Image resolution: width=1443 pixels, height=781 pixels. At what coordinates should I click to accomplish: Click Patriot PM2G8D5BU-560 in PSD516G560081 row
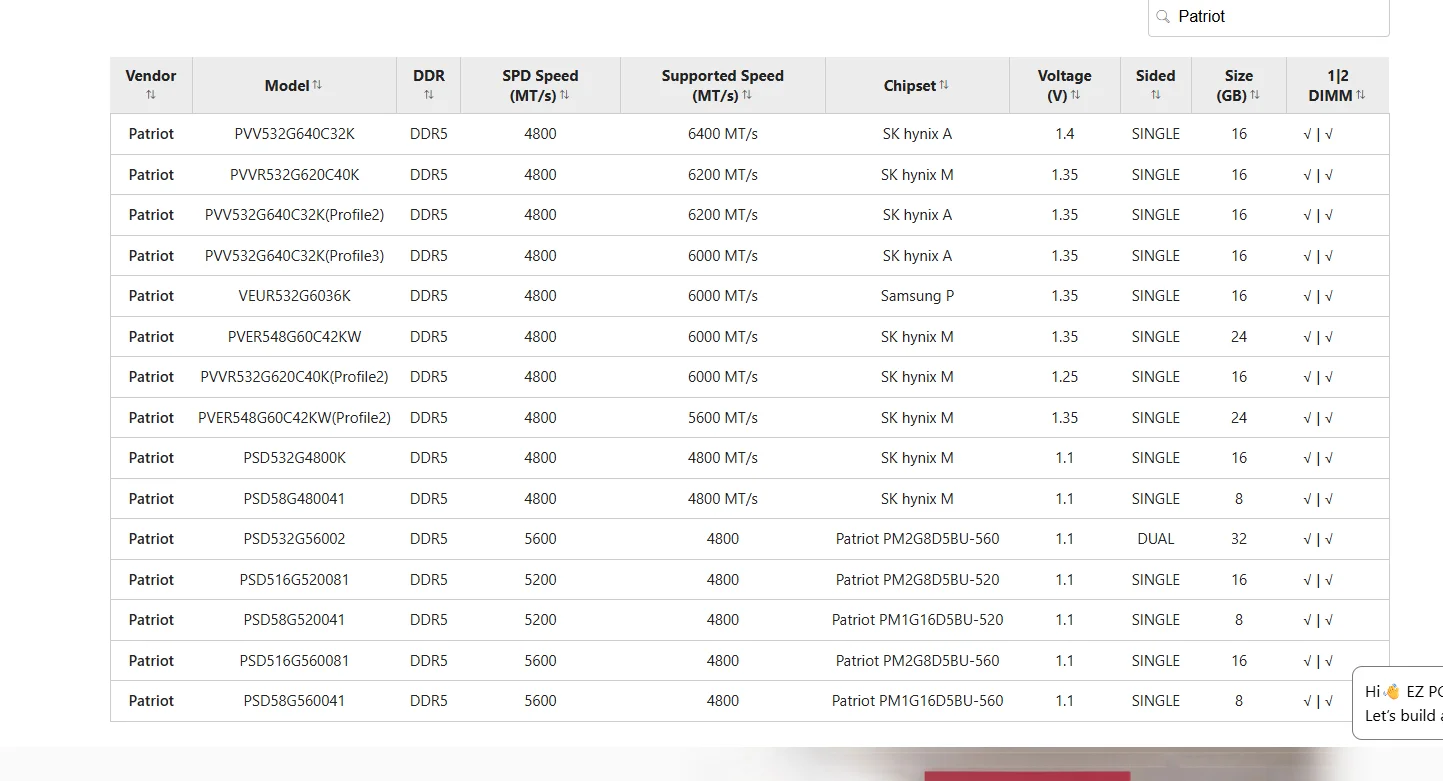(918, 661)
